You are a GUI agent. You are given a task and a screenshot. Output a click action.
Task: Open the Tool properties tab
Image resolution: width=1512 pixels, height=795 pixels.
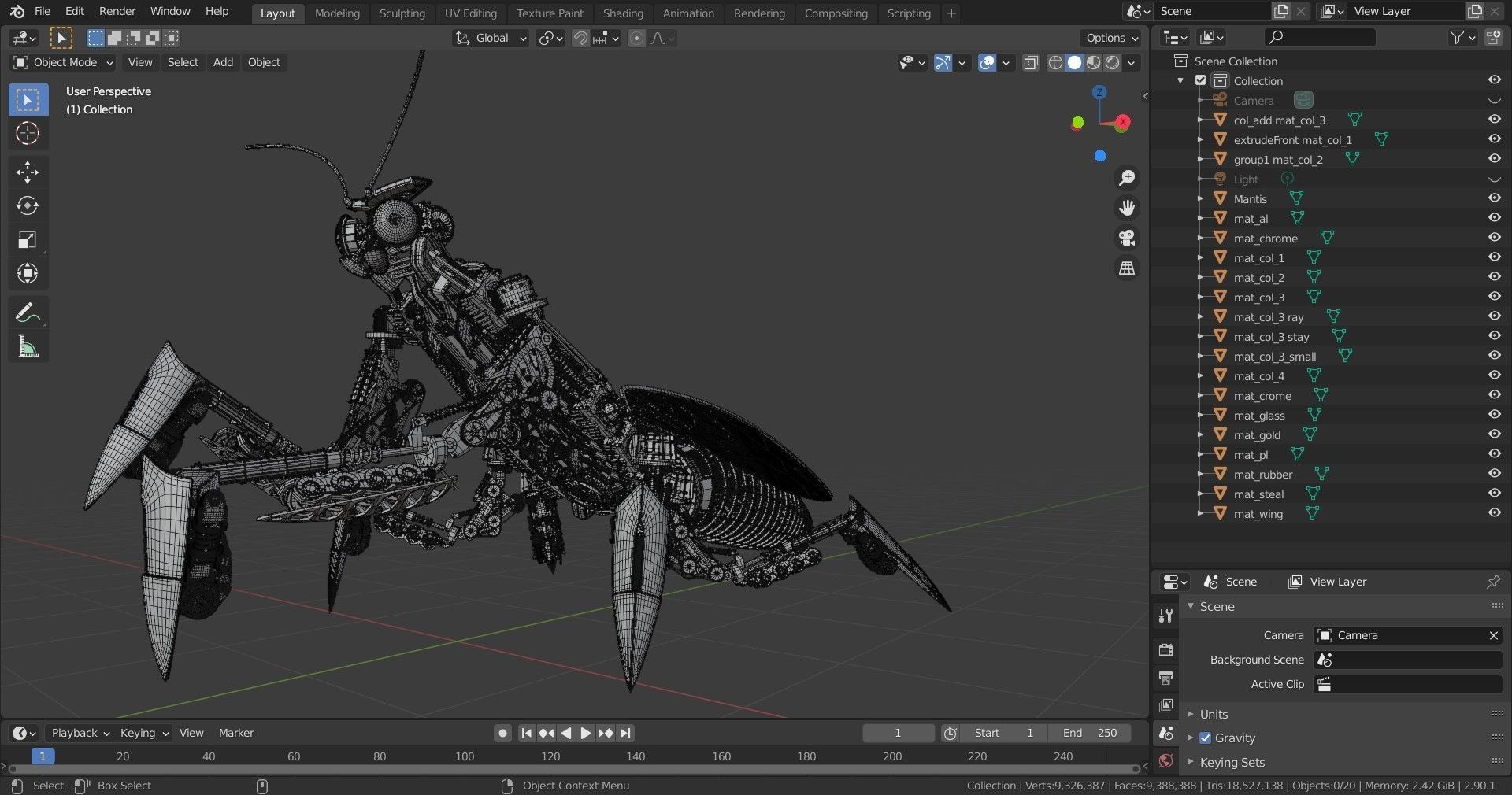tap(1165, 616)
